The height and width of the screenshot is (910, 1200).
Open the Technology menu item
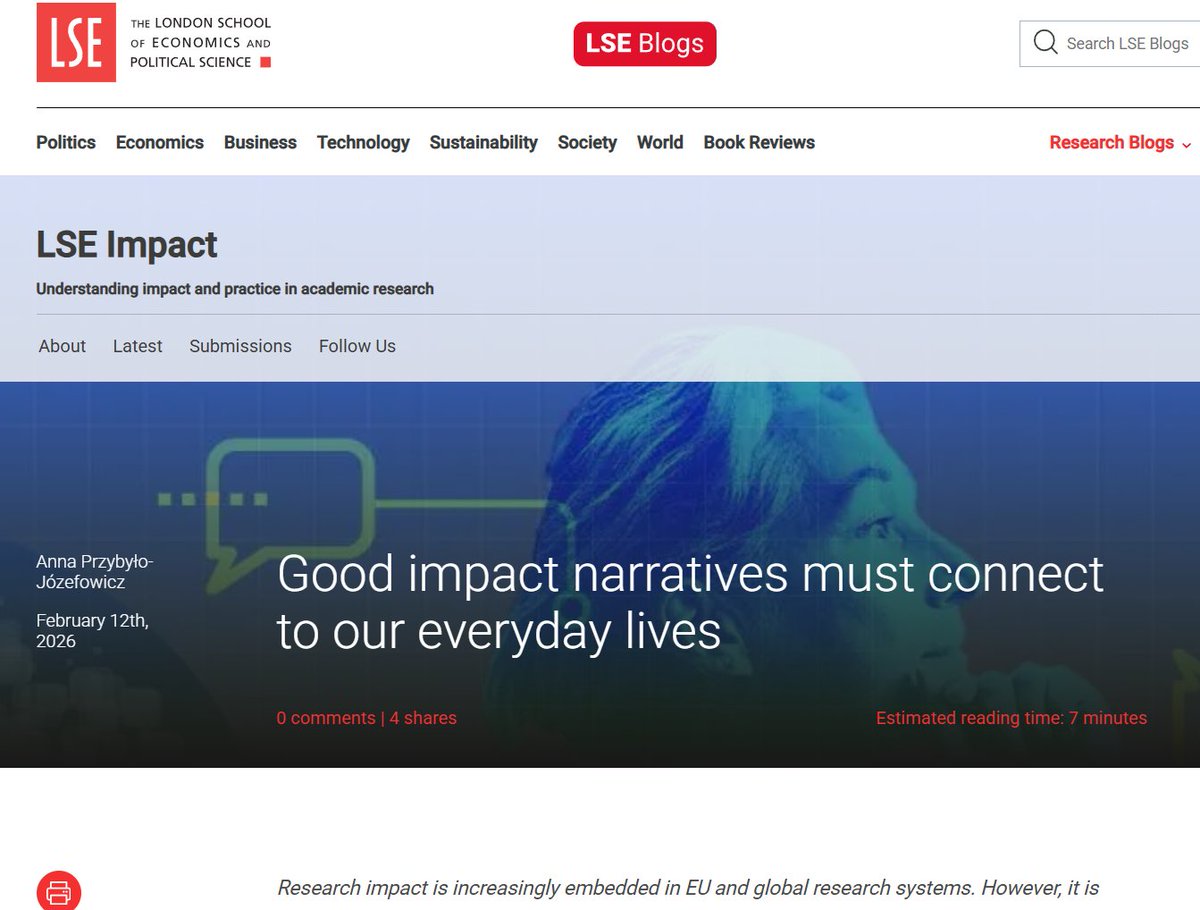point(363,142)
